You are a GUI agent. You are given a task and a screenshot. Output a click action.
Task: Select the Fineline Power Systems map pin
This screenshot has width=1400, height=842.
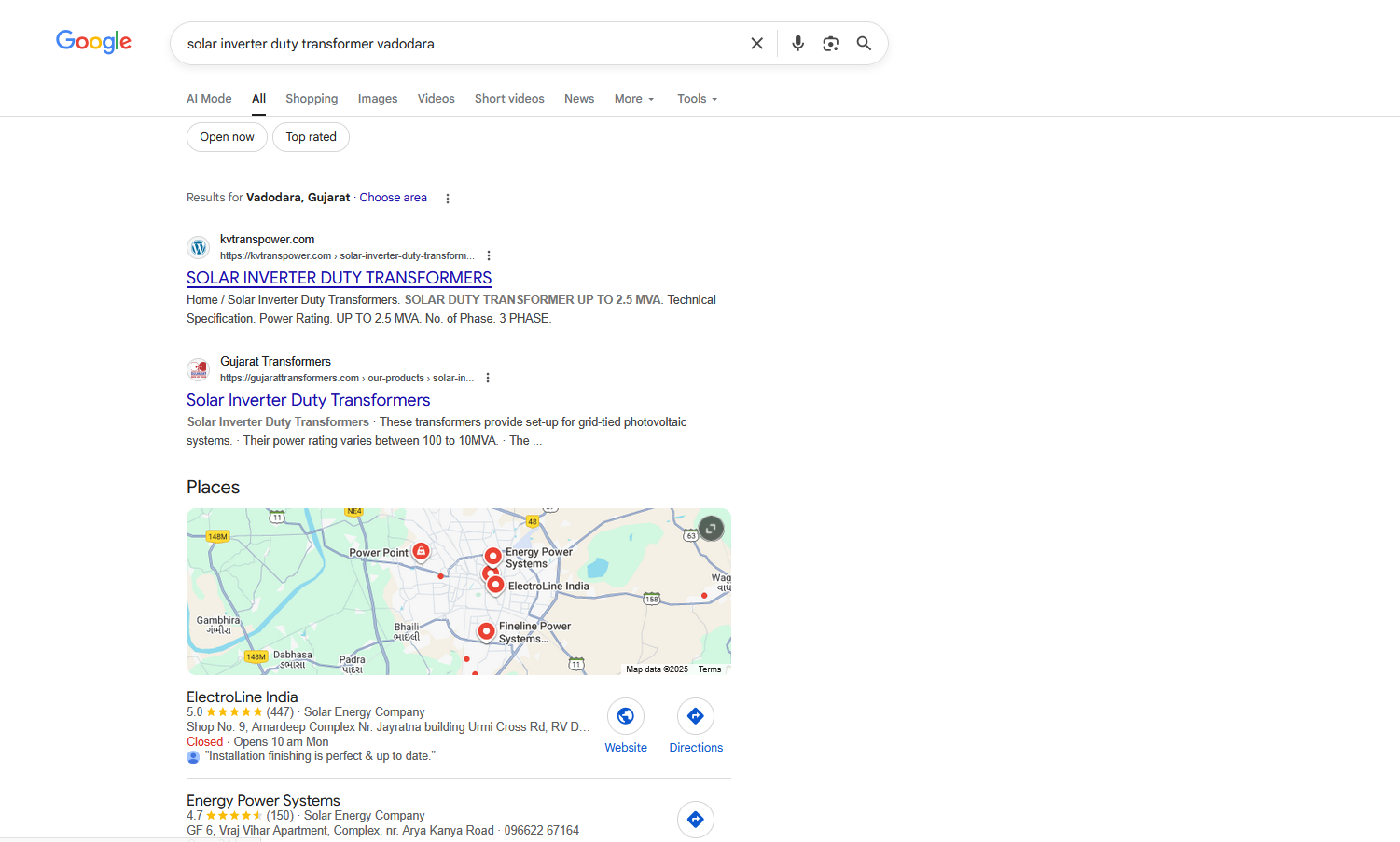tap(486, 631)
